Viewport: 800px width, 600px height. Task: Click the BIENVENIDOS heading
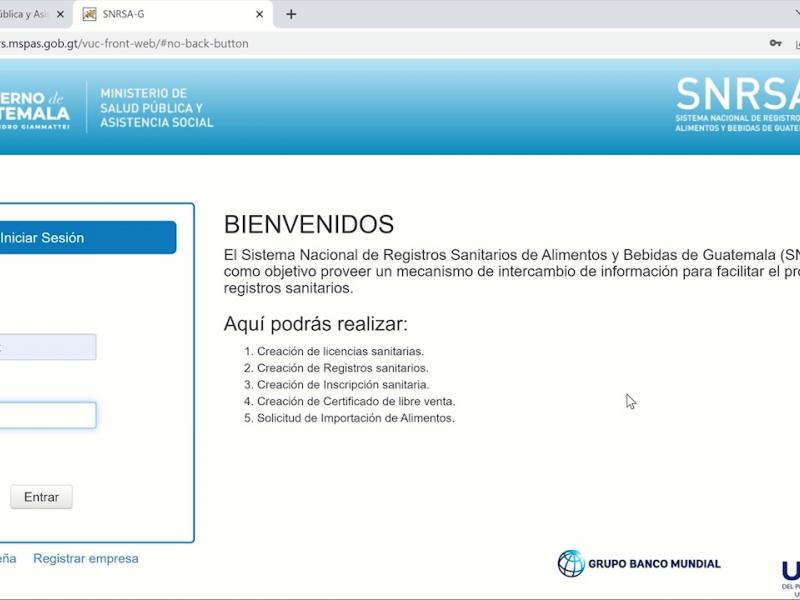coord(309,224)
